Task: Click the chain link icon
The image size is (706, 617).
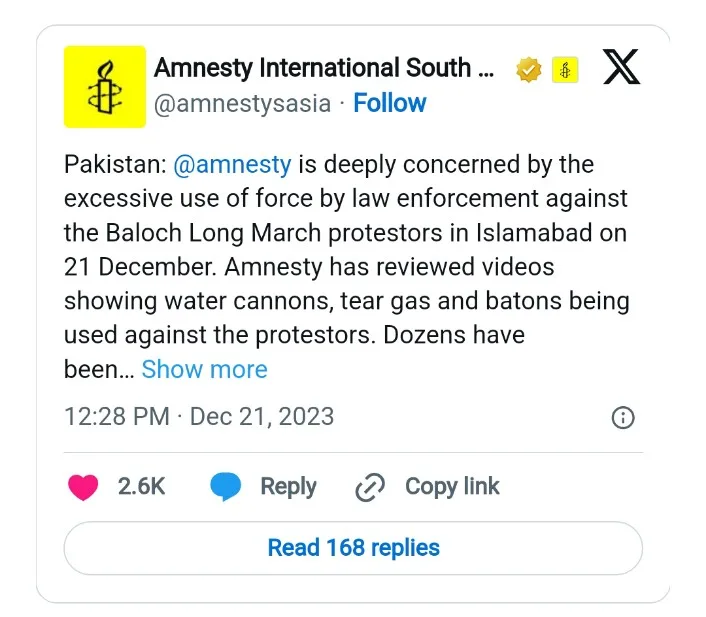Action: click(x=370, y=487)
